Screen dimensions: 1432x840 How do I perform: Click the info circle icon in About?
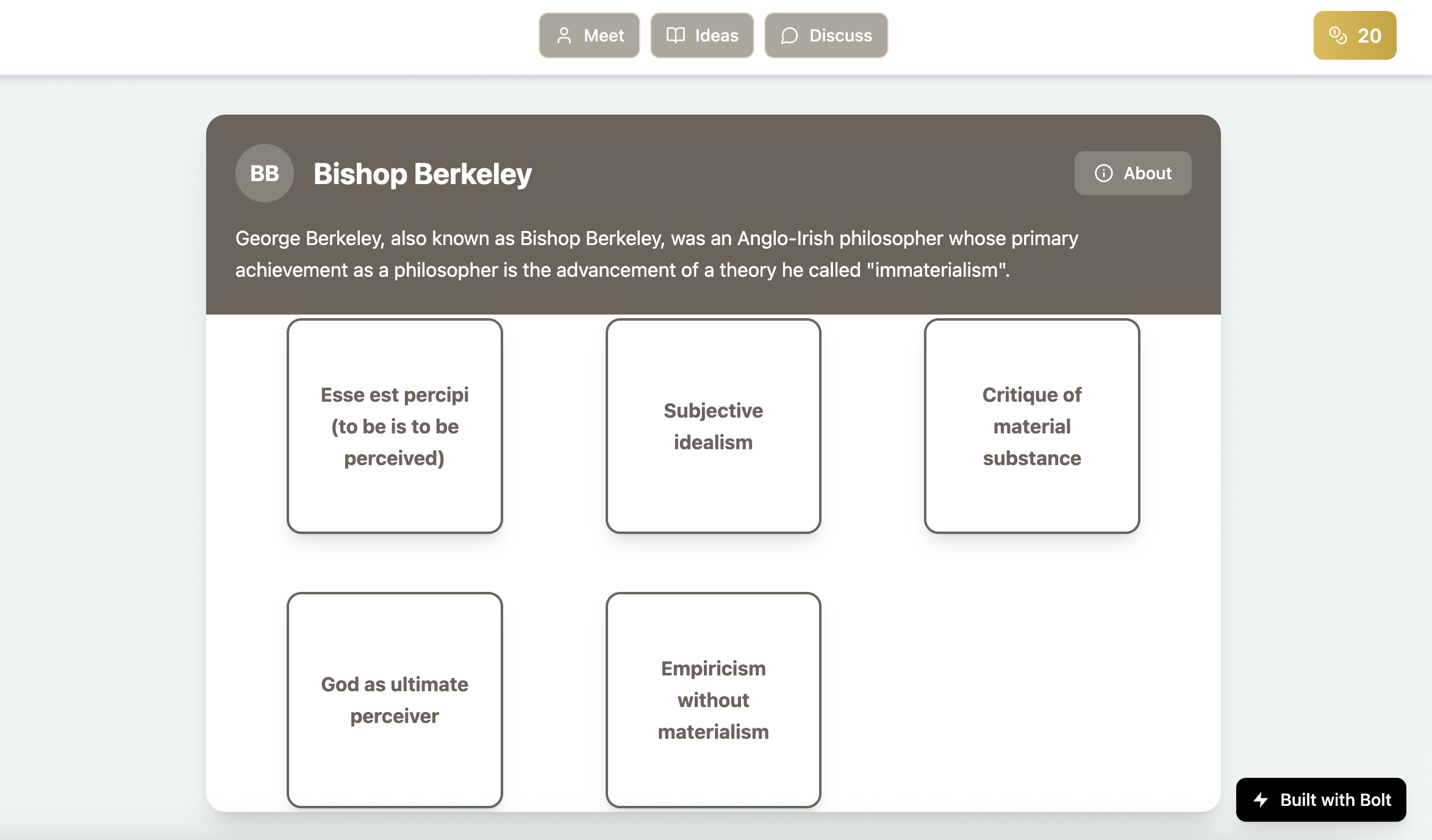1104,173
